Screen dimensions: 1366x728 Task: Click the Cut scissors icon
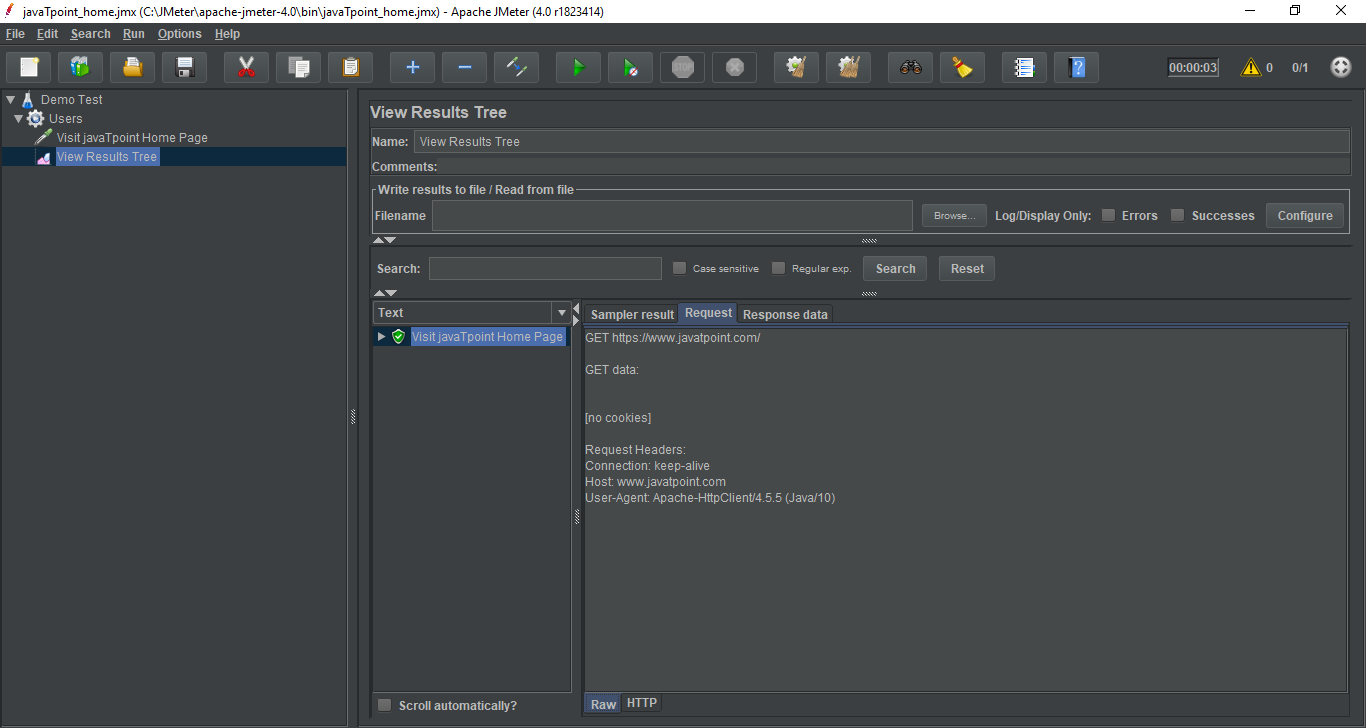tap(246, 67)
